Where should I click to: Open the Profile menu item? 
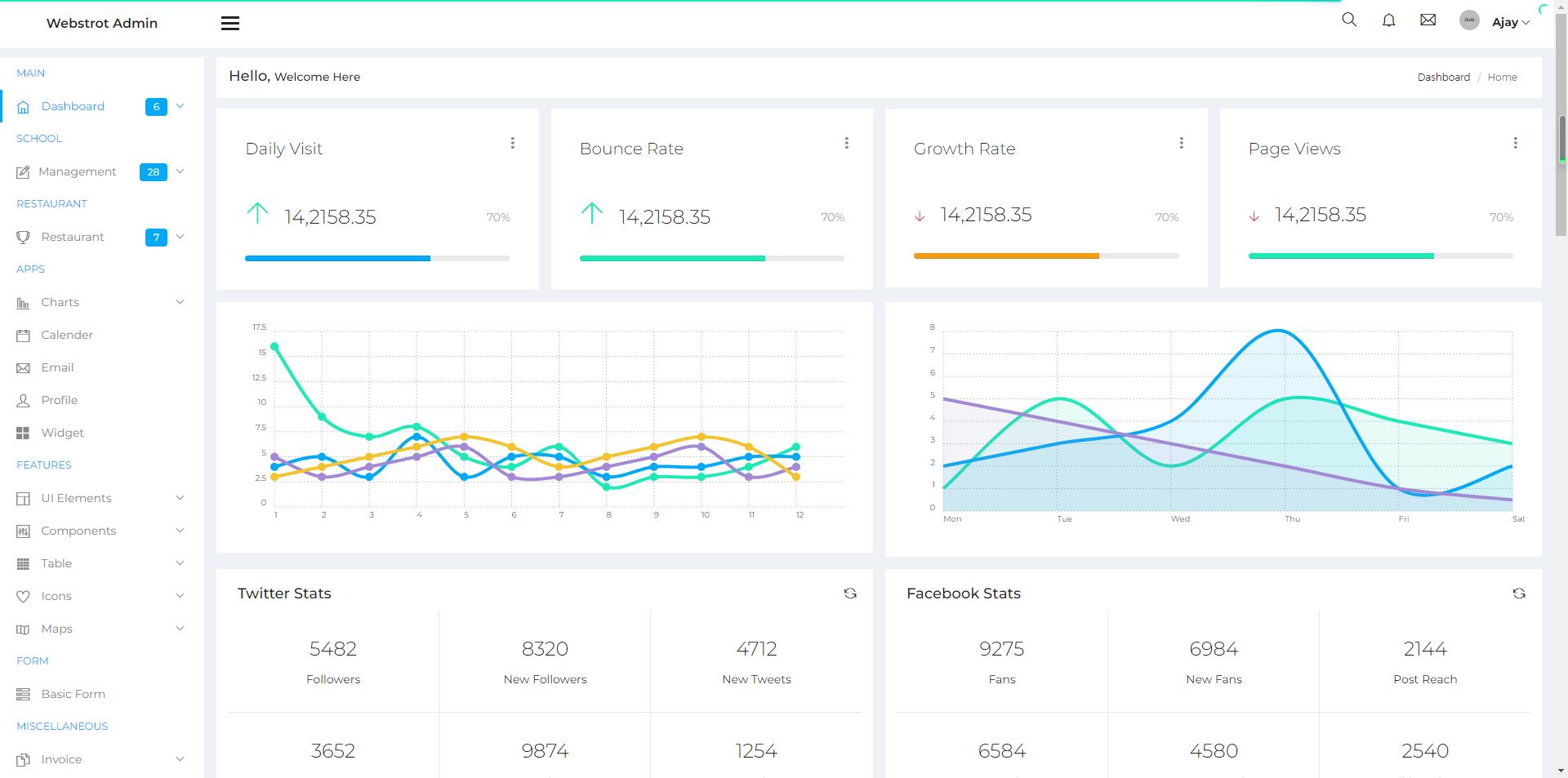tap(101, 400)
